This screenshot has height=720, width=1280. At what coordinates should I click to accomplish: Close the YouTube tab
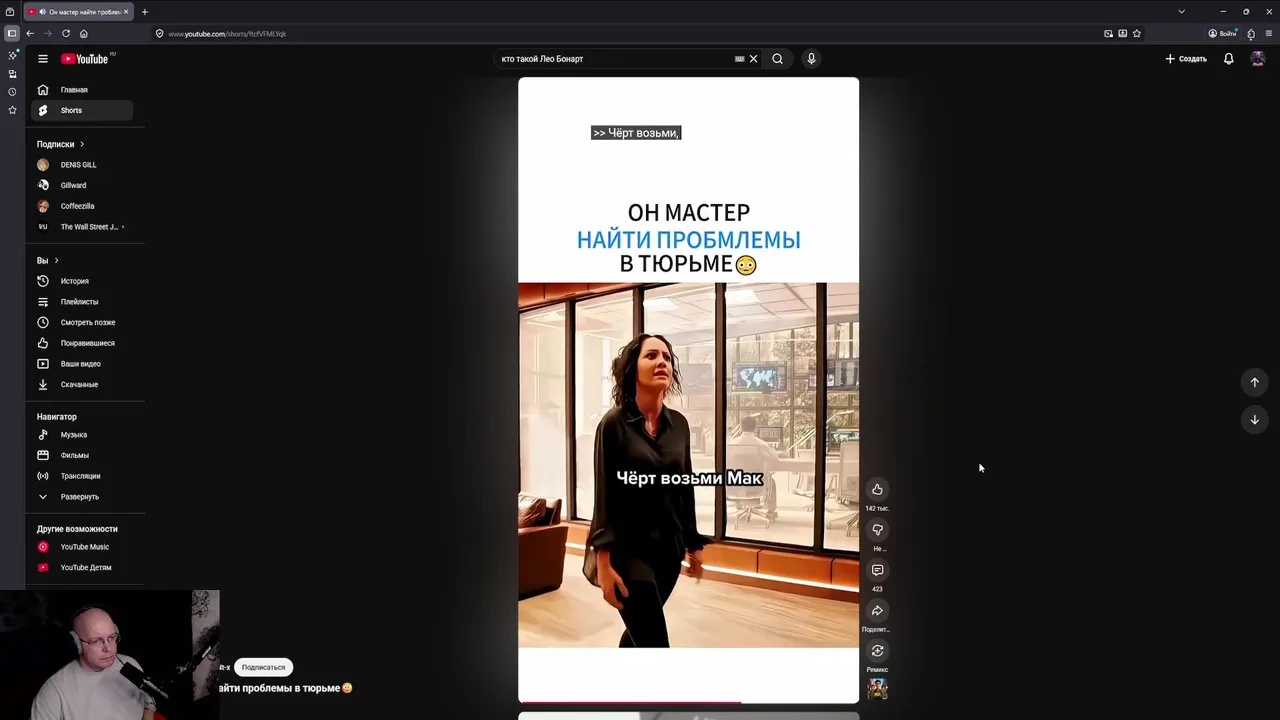(x=126, y=12)
